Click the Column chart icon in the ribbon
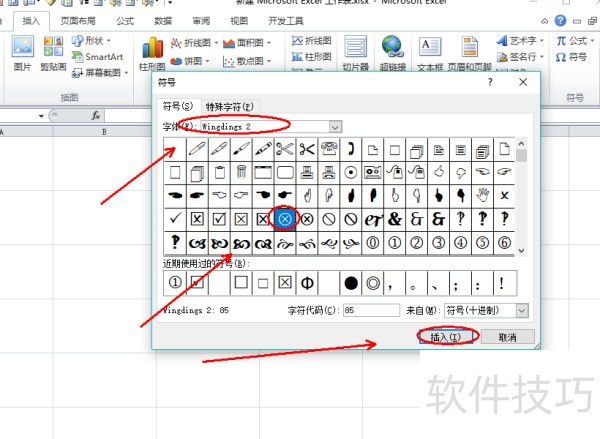 coord(152,54)
